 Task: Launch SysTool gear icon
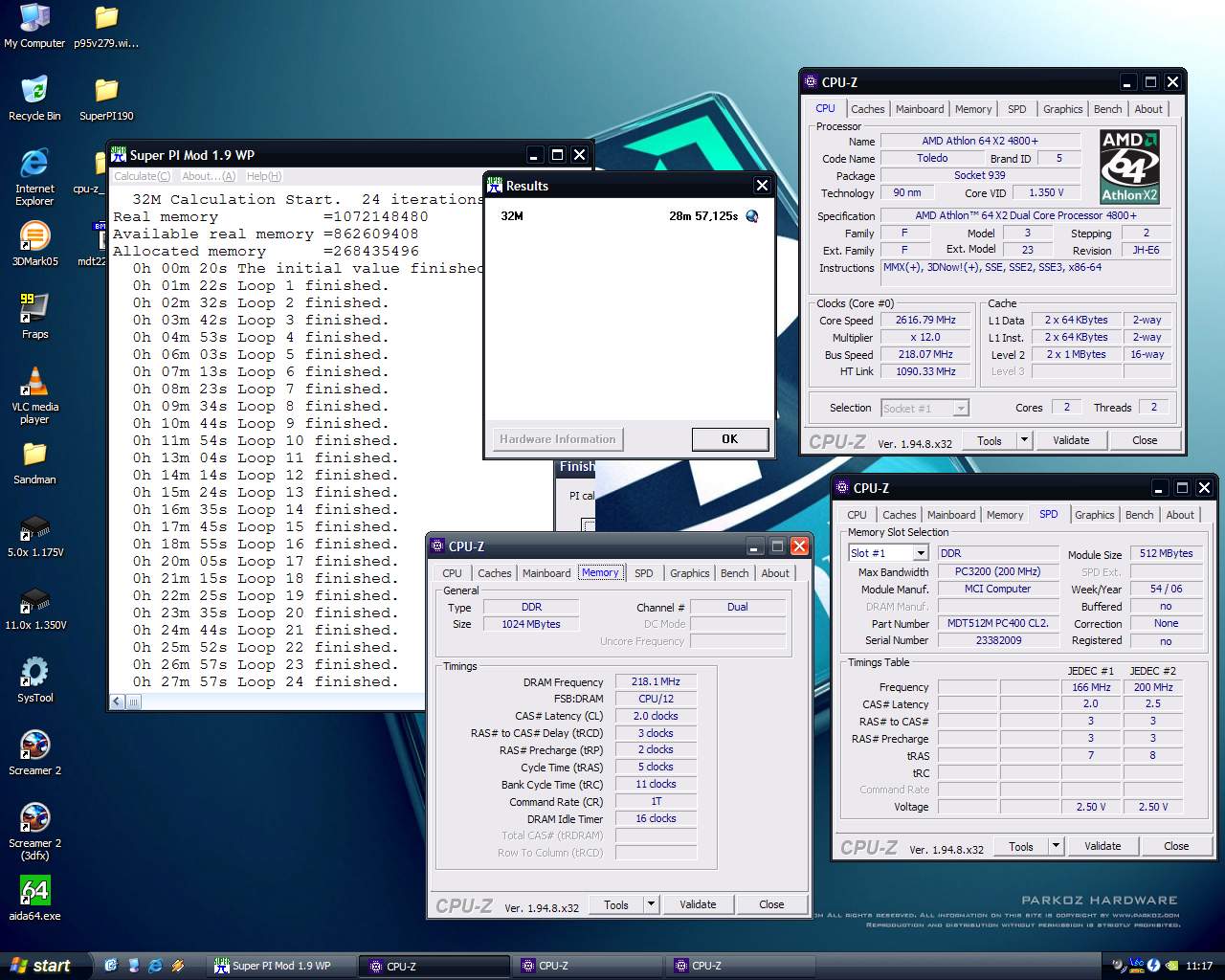pos(34,680)
